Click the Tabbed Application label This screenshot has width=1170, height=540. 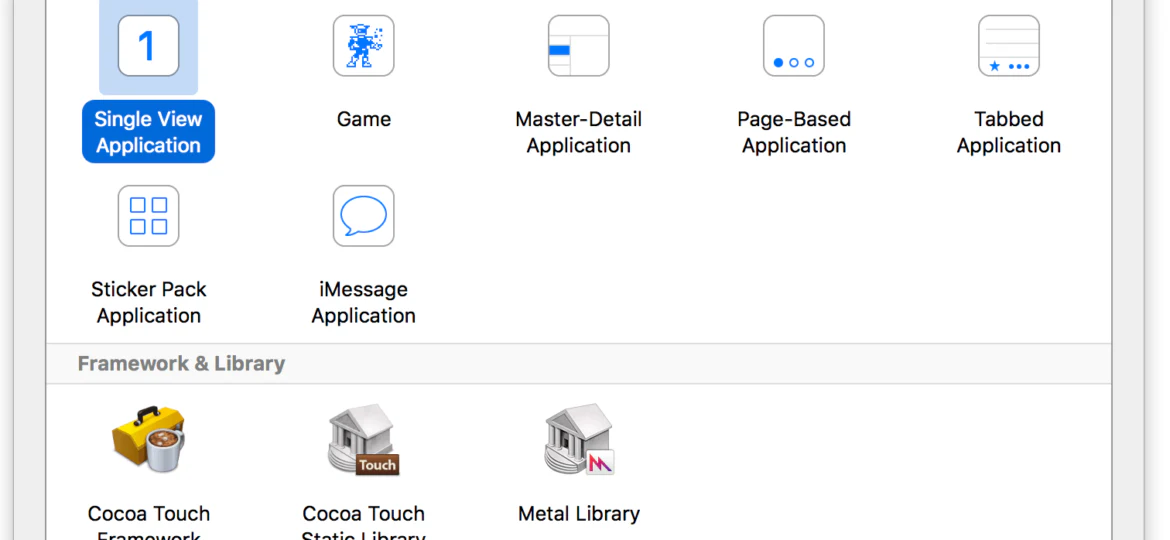[x=1009, y=132]
